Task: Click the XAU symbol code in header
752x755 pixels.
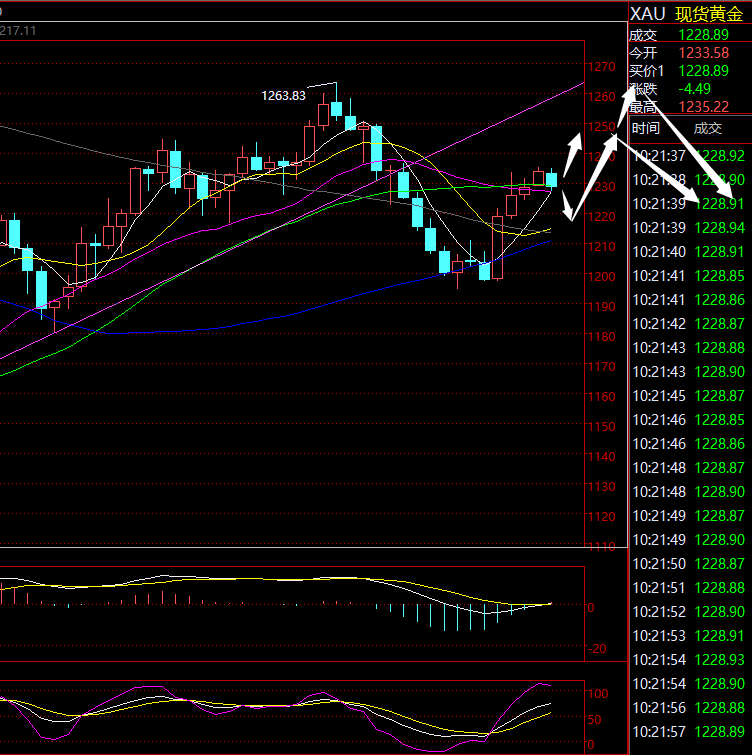Action: 648,14
